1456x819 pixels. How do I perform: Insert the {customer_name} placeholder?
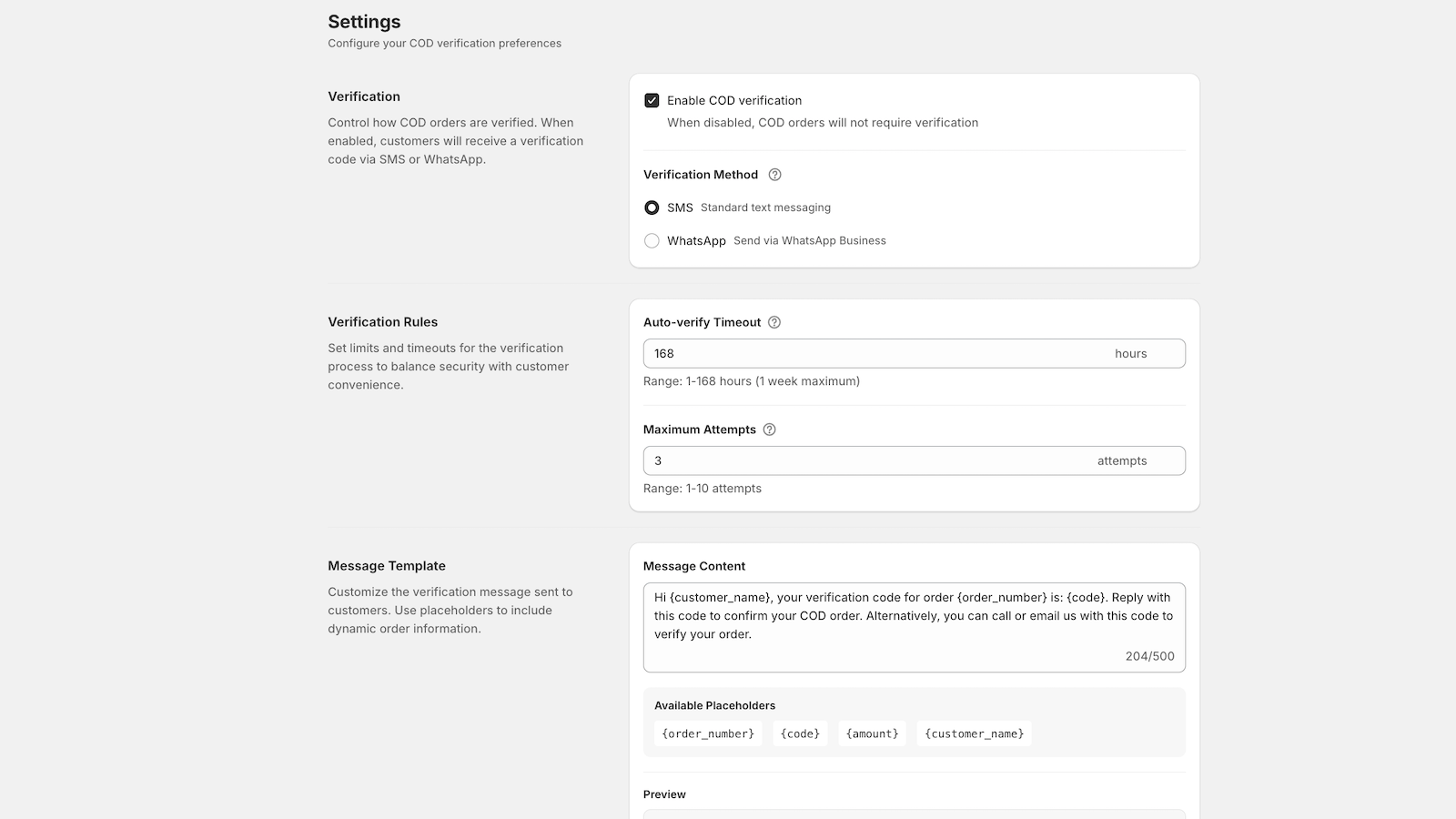[x=974, y=733]
